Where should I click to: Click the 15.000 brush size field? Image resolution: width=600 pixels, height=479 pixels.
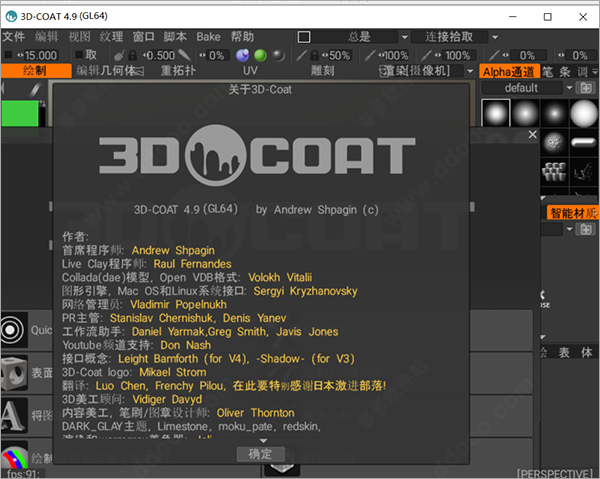[x=40, y=55]
